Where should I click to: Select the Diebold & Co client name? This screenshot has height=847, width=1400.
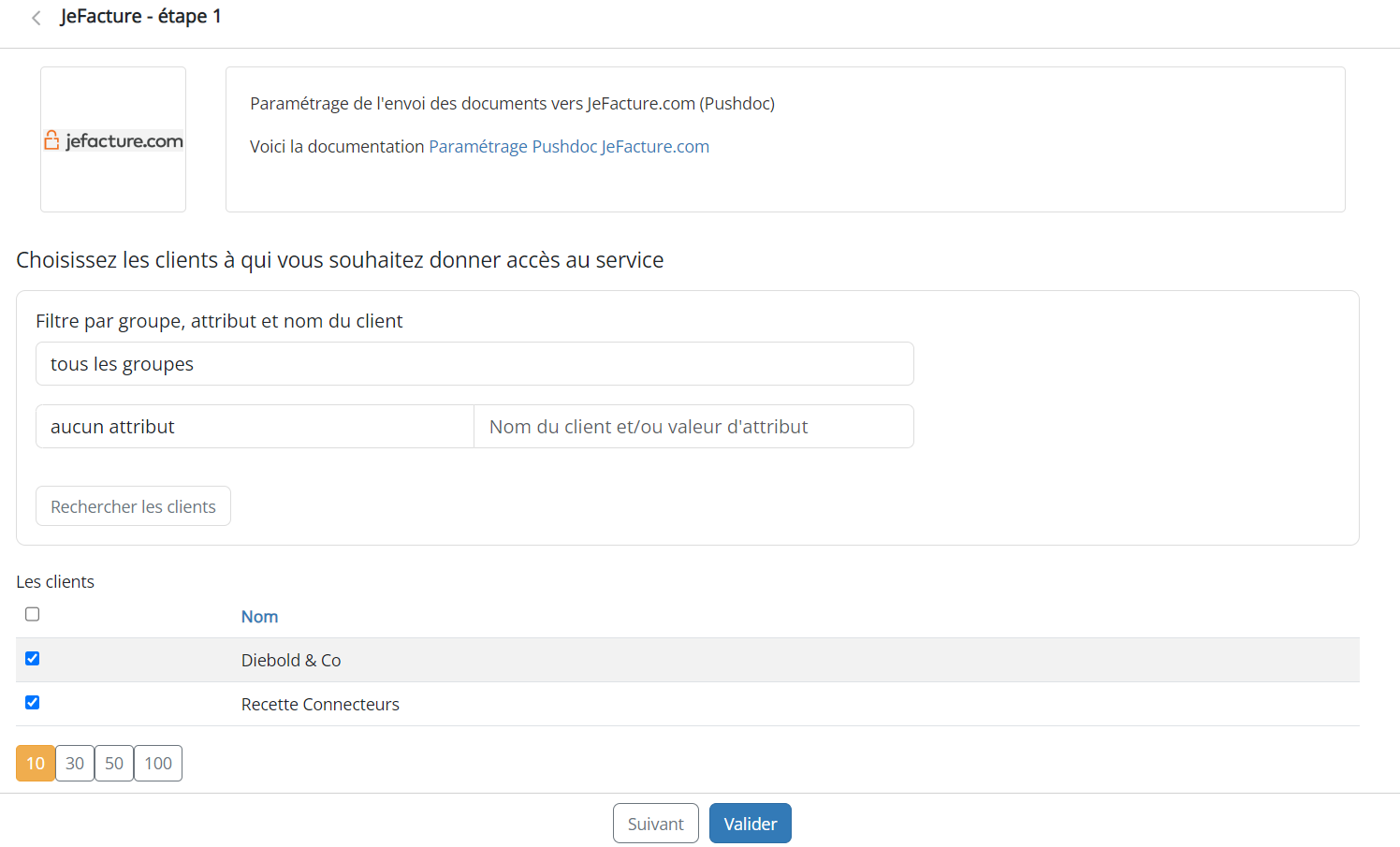291,661
